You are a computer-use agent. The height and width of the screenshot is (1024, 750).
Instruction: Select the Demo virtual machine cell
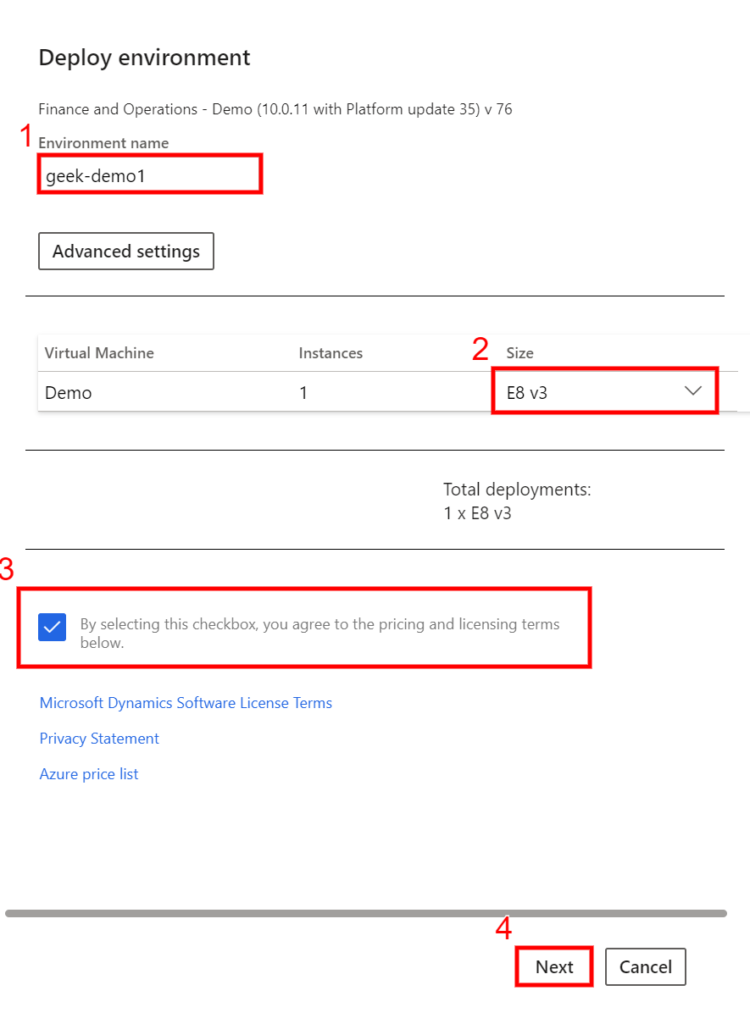point(68,392)
